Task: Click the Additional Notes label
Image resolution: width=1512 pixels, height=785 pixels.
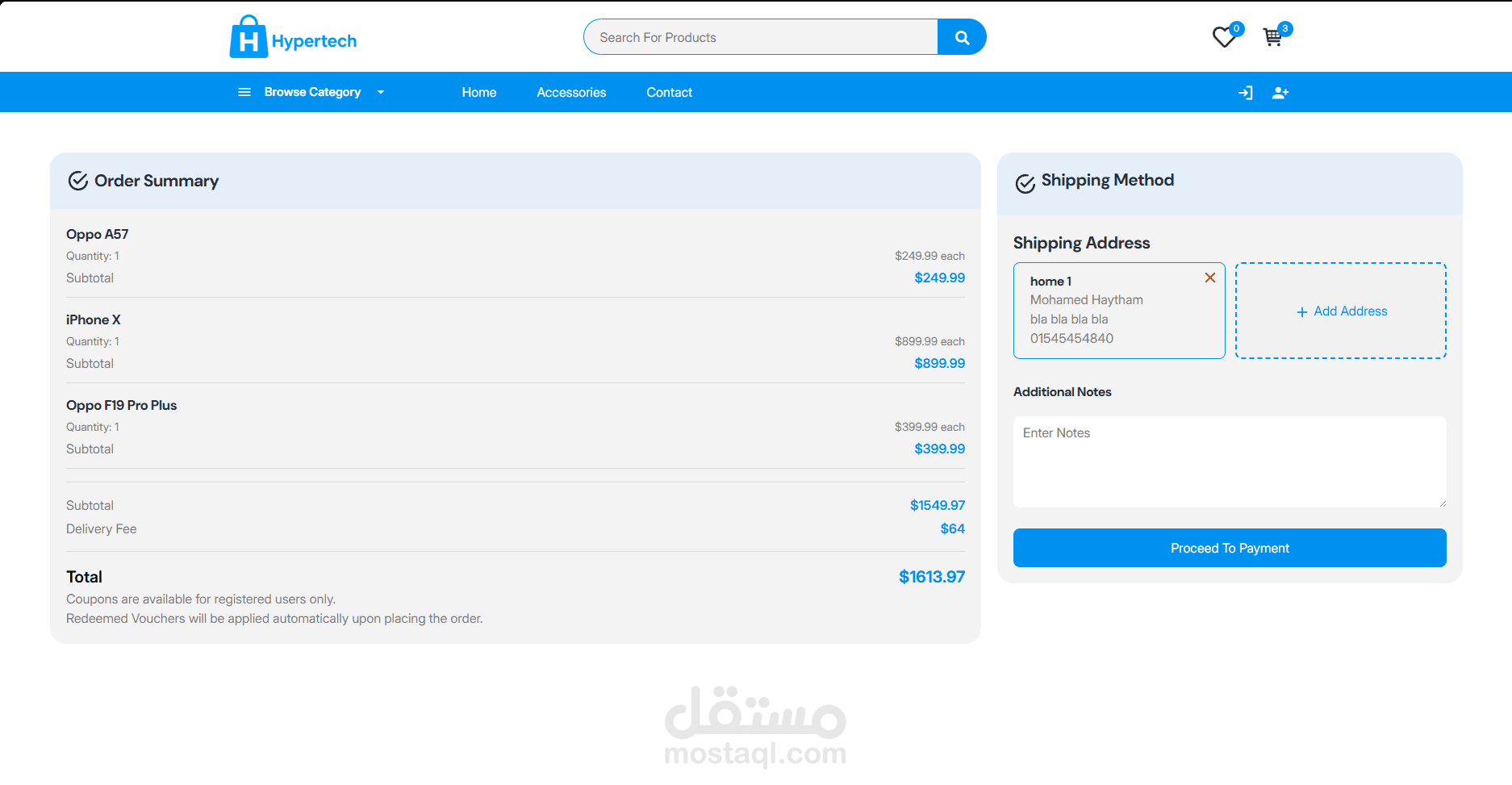Action: [1062, 391]
